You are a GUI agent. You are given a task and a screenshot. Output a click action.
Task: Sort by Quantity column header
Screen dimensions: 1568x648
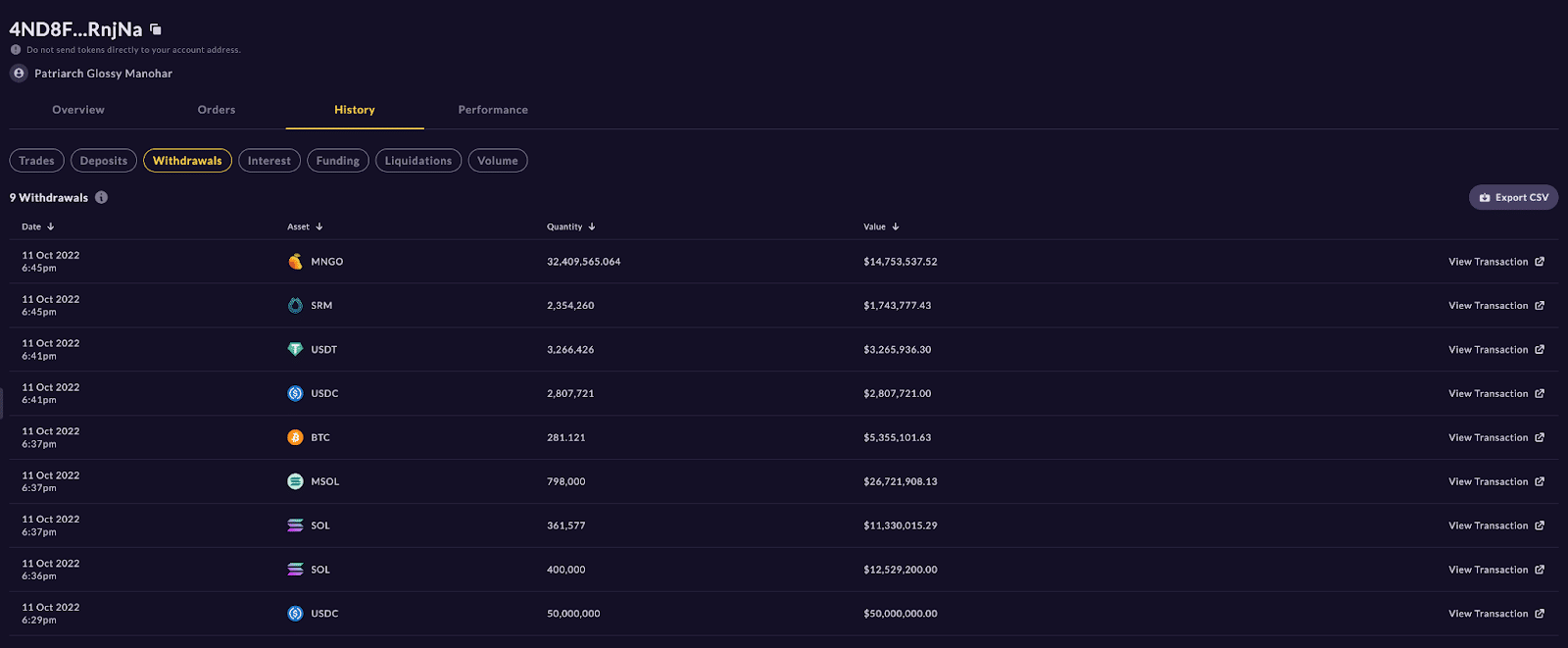[x=571, y=226]
